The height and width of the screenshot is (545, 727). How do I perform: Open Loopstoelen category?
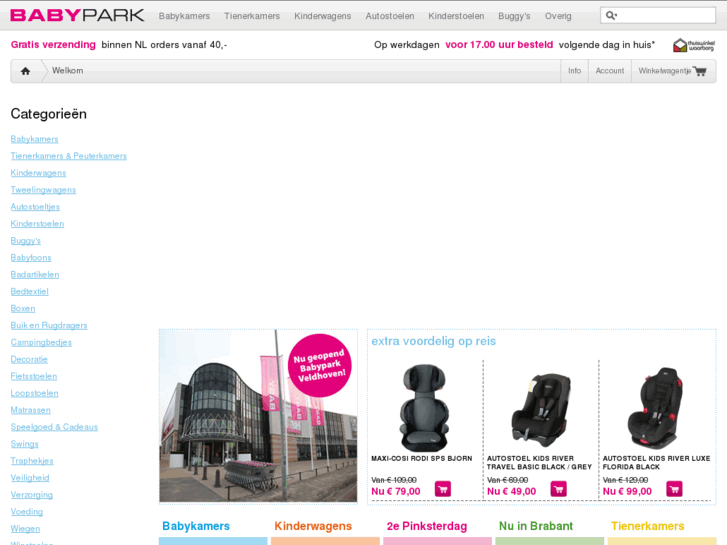point(34,393)
